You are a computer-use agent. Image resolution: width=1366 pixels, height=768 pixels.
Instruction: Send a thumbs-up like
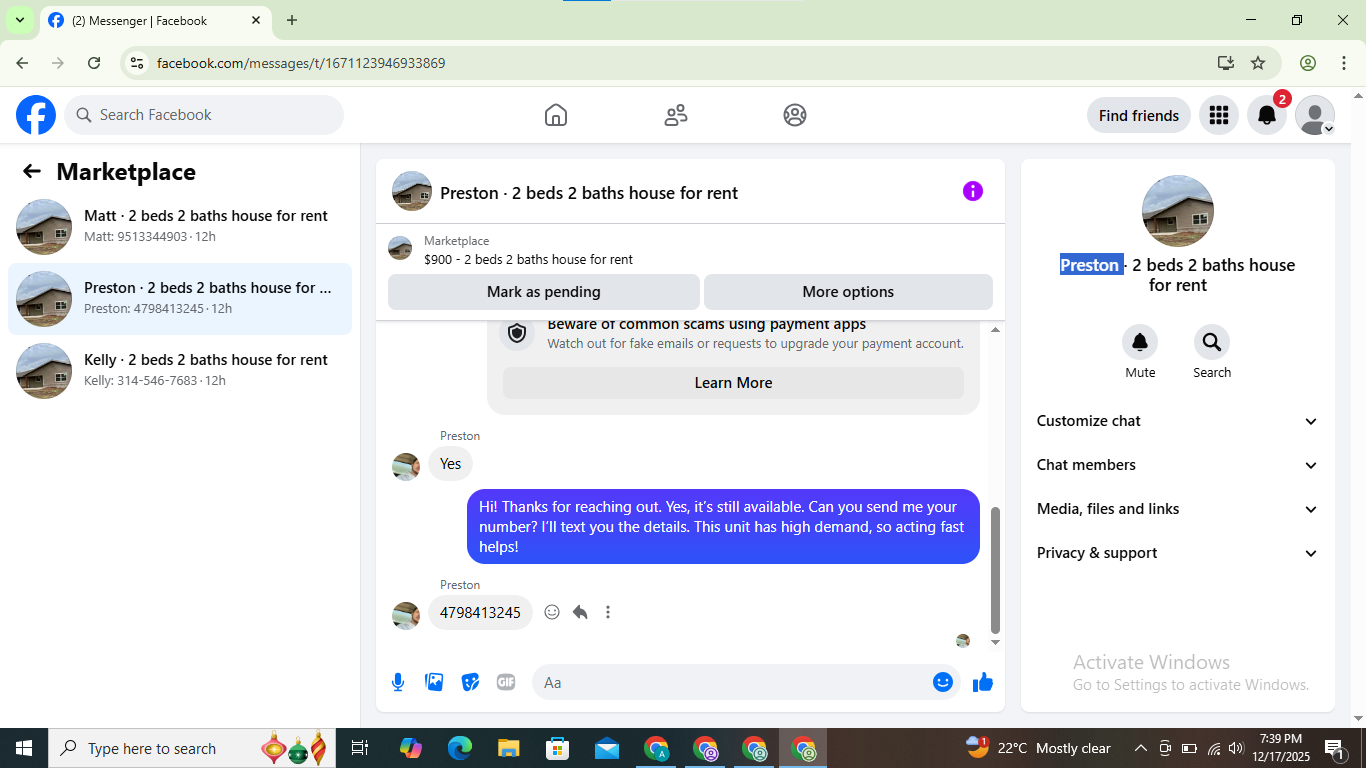tap(983, 682)
